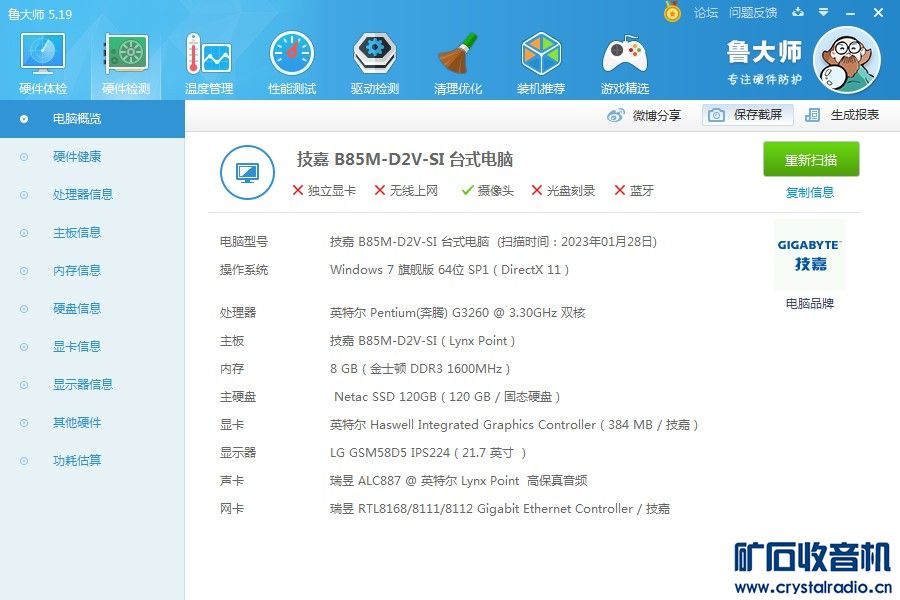Switch to 功耗估算 sidebar tab

[x=77, y=460]
